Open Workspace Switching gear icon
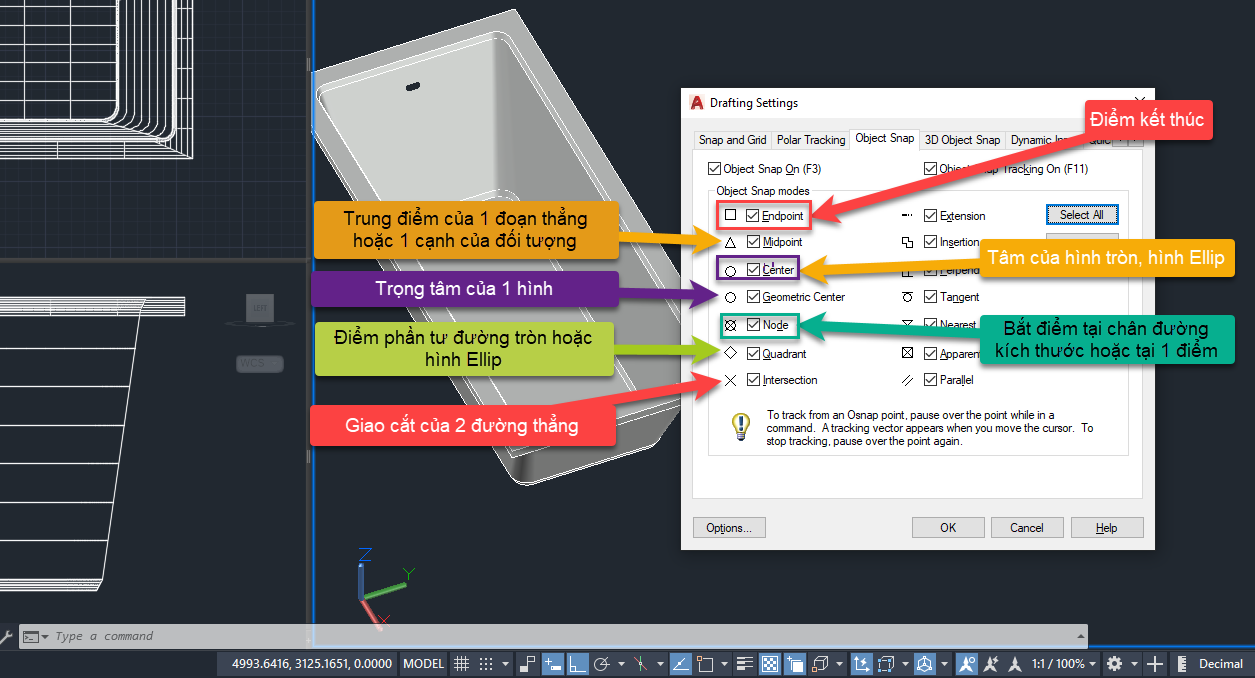 pos(1114,663)
